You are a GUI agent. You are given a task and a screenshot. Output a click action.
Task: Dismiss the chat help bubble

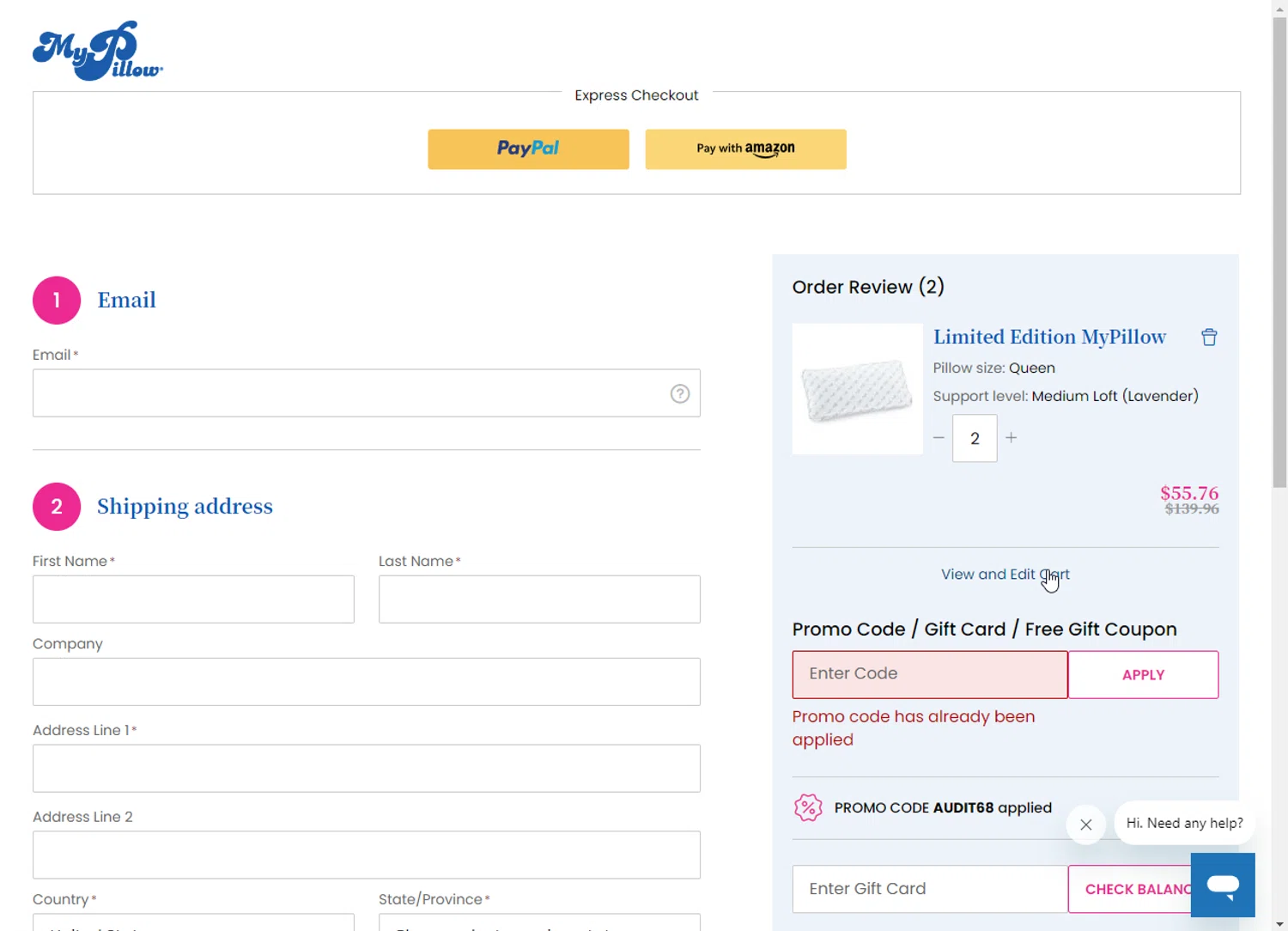tap(1086, 825)
